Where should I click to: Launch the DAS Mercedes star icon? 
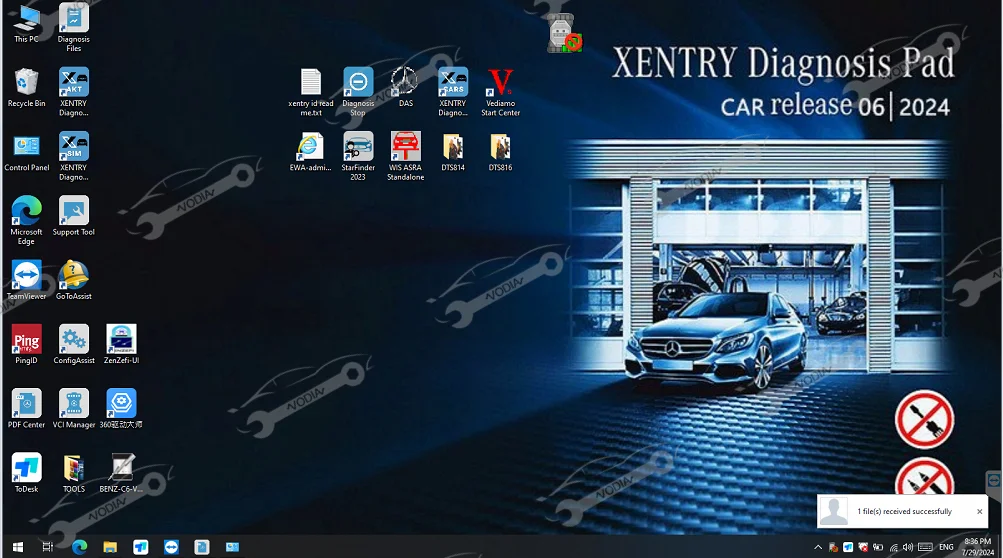click(x=406, y=88)
